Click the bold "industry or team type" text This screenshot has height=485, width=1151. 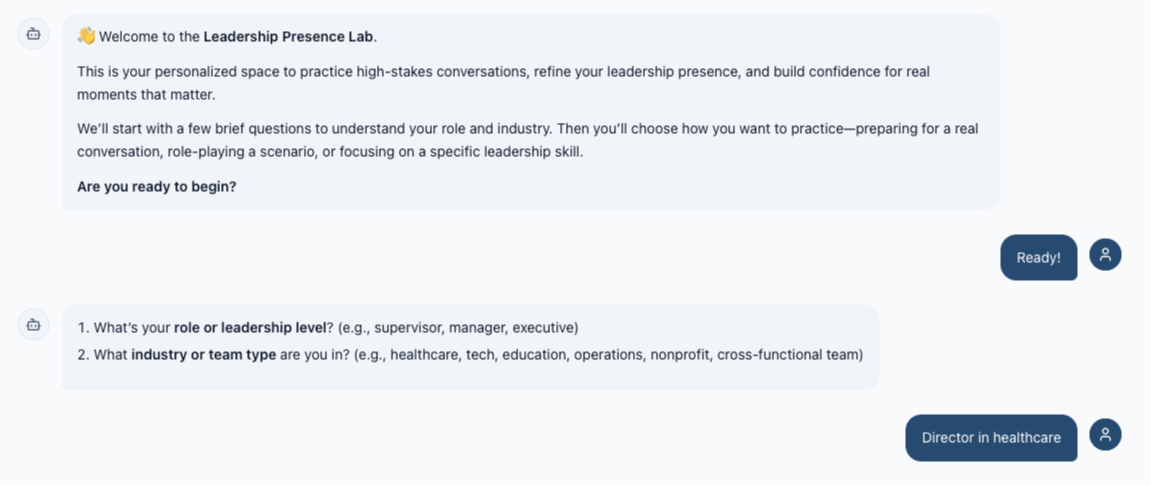(x=203, y=354)
